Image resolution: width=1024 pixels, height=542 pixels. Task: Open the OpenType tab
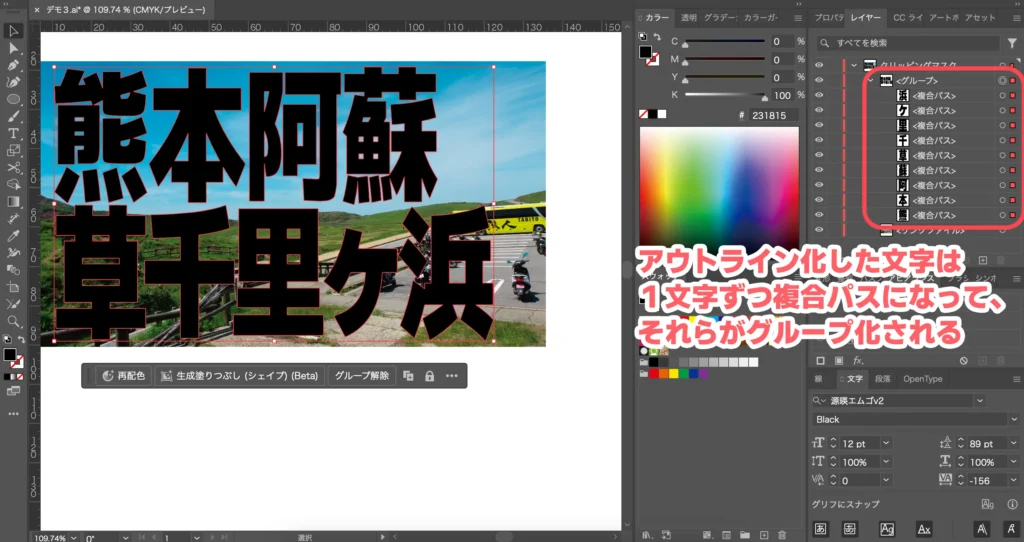(922, 379)
